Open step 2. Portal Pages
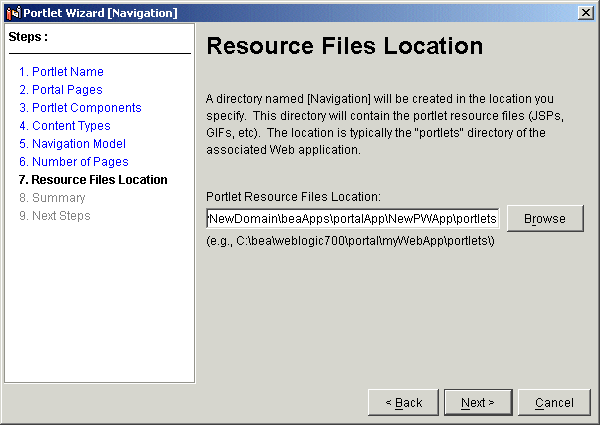 pyautogui.click(x=61, y=90)
